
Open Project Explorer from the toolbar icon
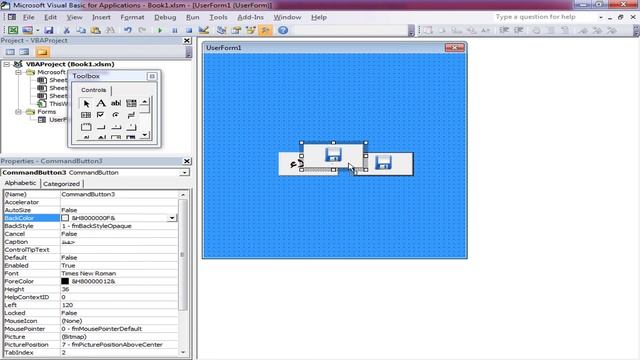[x=222, y=30]
